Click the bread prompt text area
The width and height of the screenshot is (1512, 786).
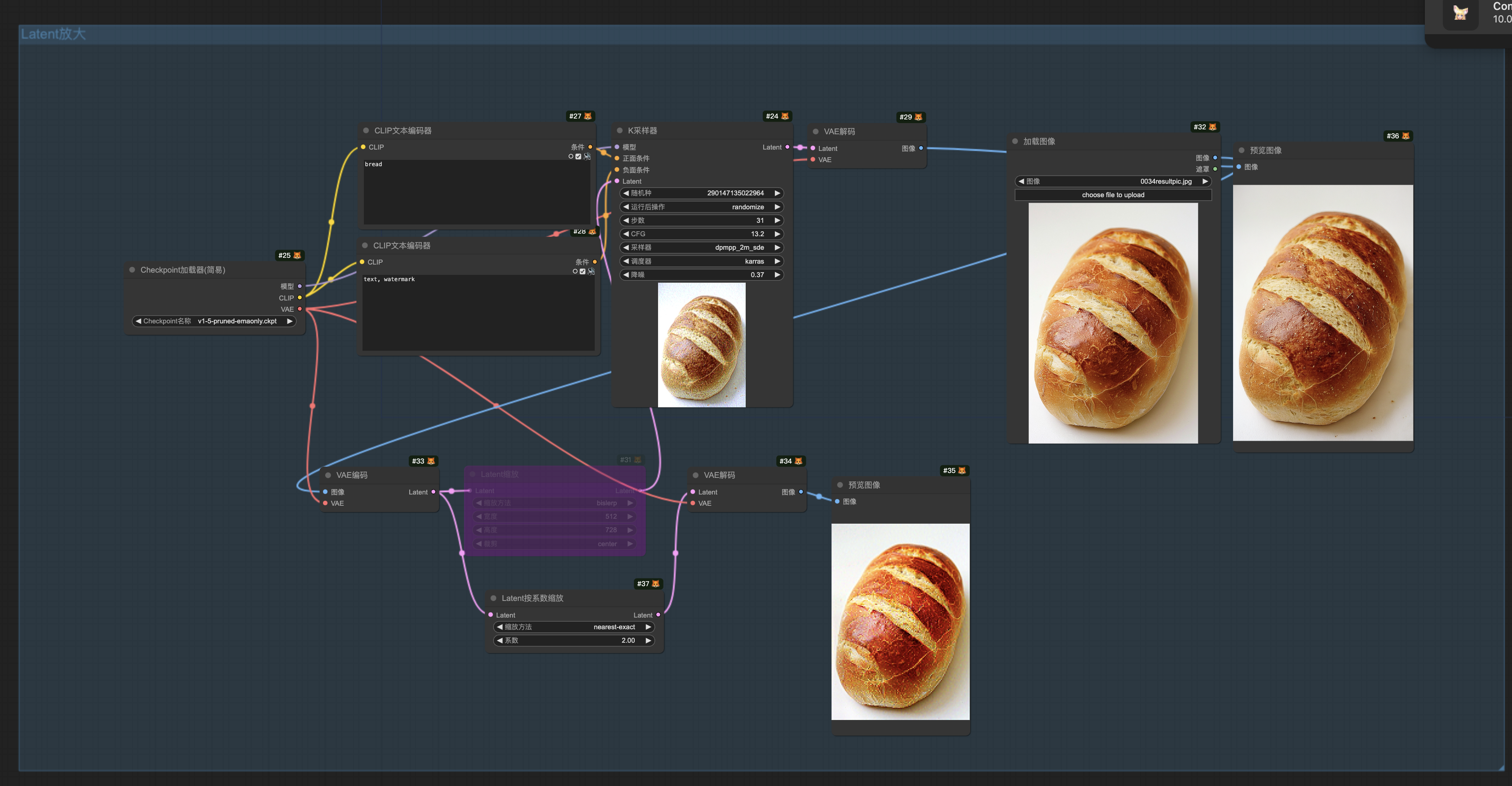(477, 192)
